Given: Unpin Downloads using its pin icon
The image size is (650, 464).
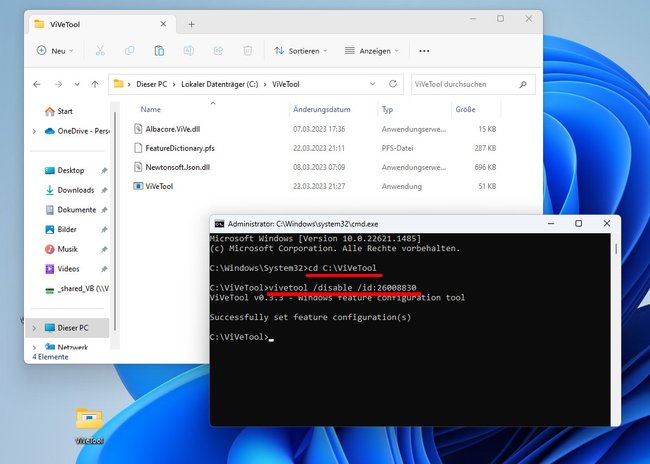Looking at the screenshot, I should [104, 190].
